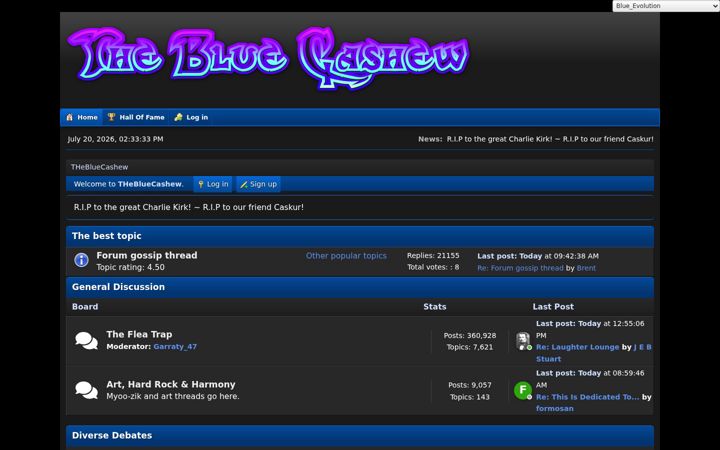Open the Blue_Evolution theme dropdown
720x450 pixels.
[x=665, y=6]
